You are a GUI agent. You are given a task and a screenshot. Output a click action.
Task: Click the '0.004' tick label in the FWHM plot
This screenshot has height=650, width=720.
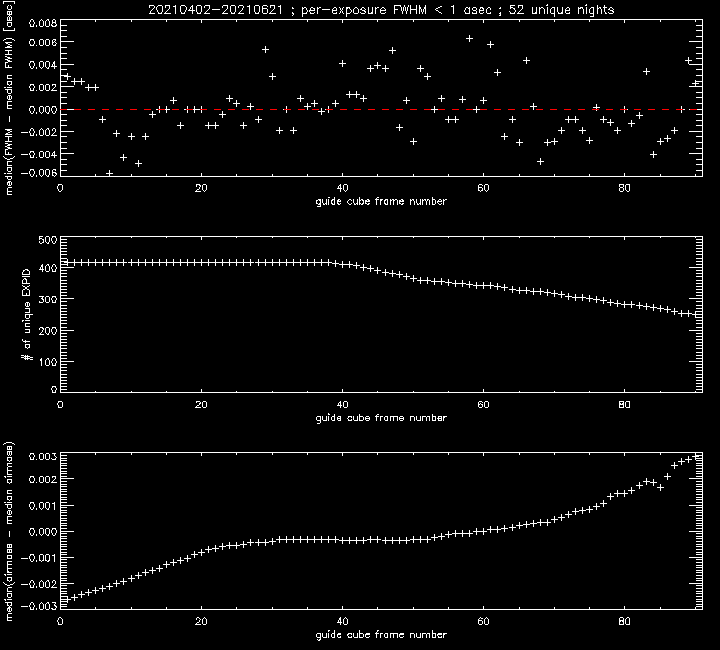pos(43,65)
